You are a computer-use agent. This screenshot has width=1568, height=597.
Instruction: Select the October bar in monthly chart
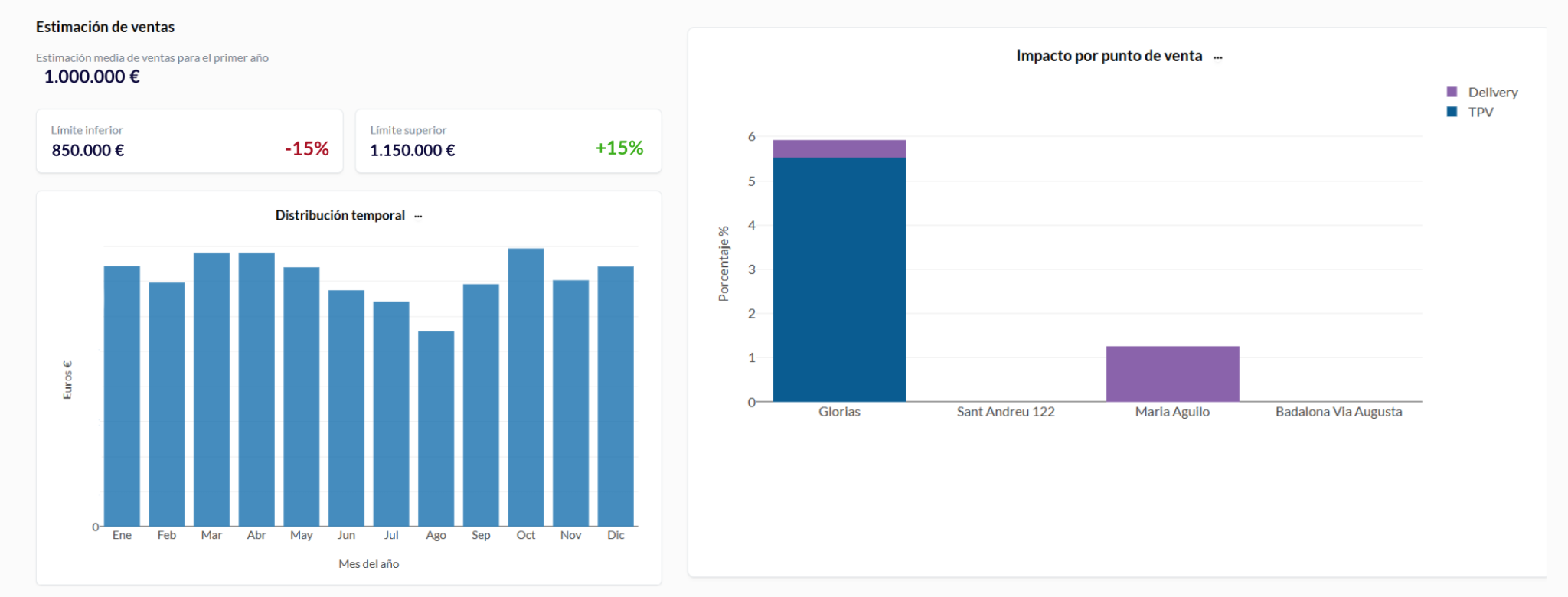(x=525, y=387)
